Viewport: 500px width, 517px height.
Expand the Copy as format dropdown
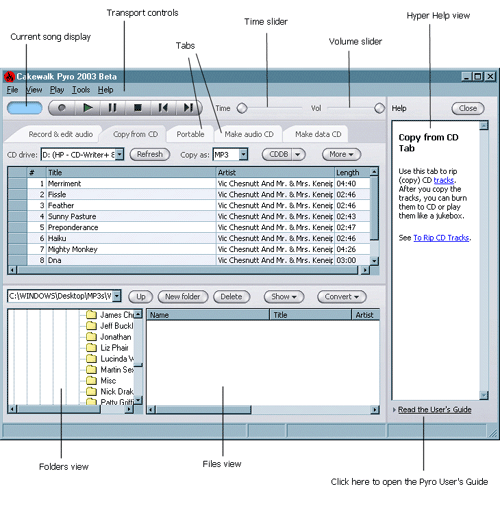(x=243, y=155)
